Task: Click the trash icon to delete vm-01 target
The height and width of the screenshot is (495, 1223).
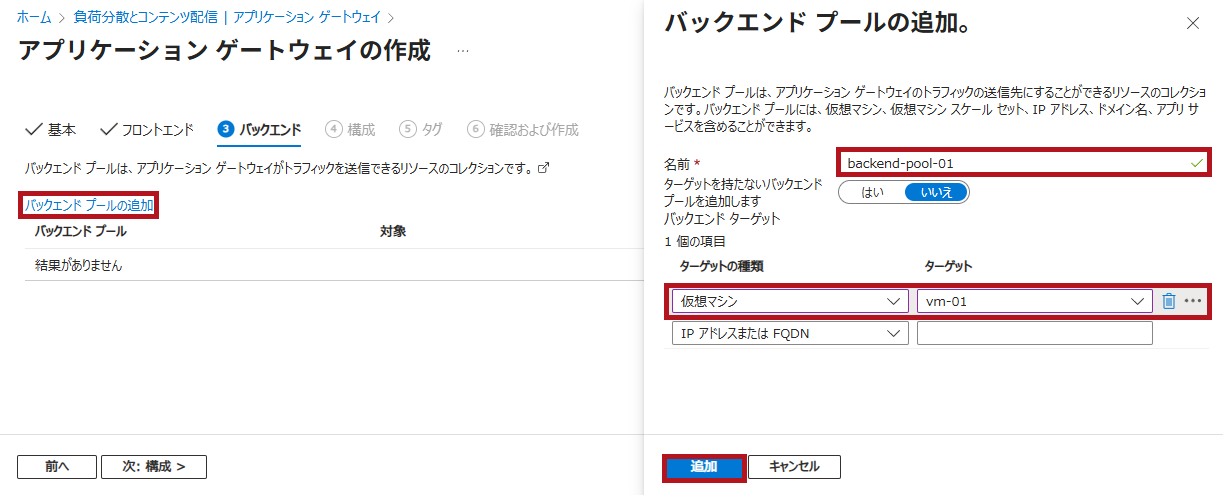Action: click(1168, 301)
